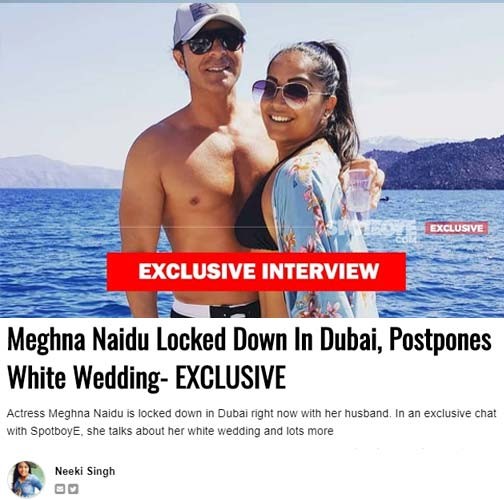Screen dimensions: 504x500
Task: Click SpotboyE mention in the summary text
Action: point(55,431)
